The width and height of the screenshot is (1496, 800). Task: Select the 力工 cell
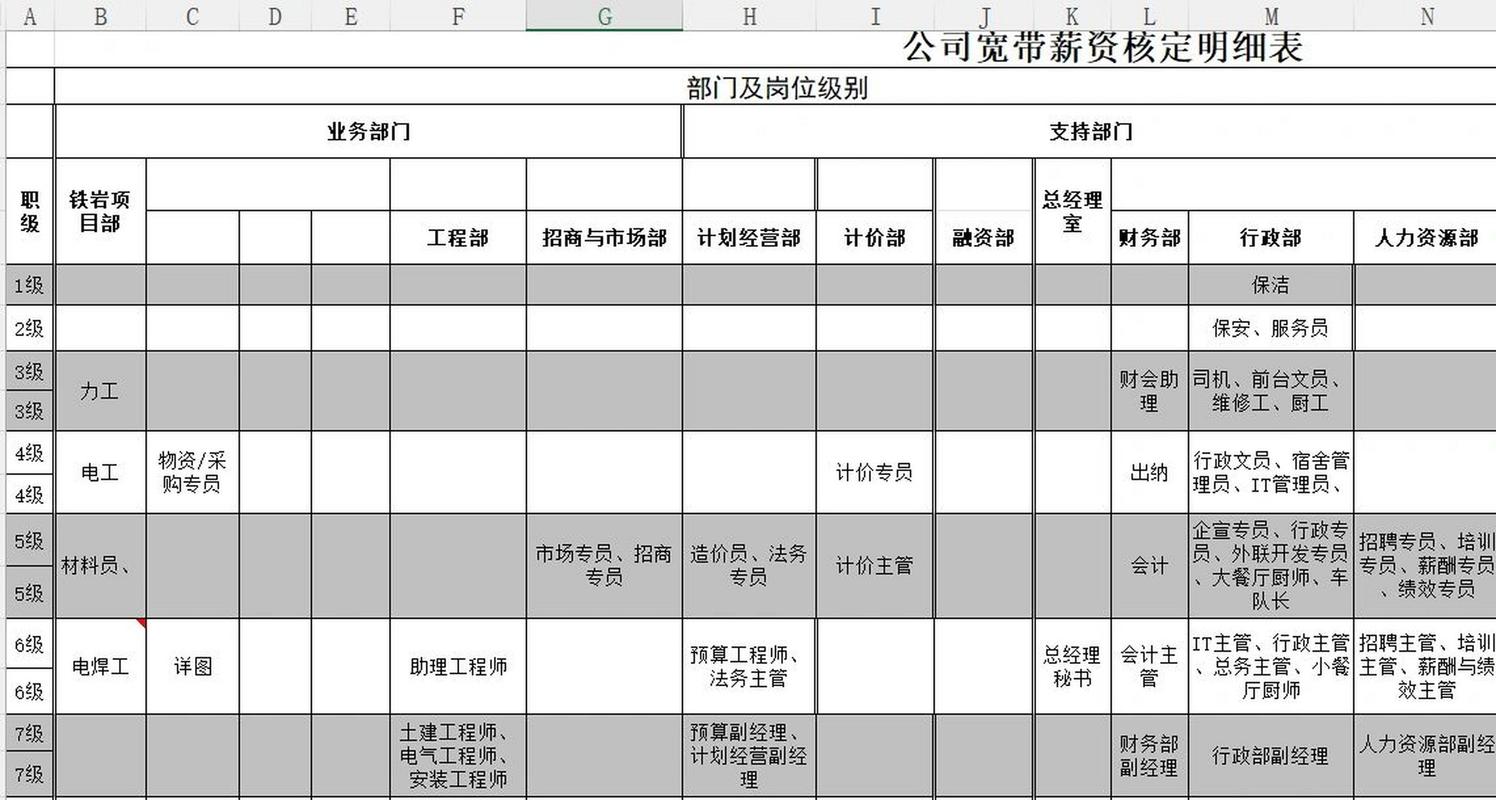click(100, 391)
